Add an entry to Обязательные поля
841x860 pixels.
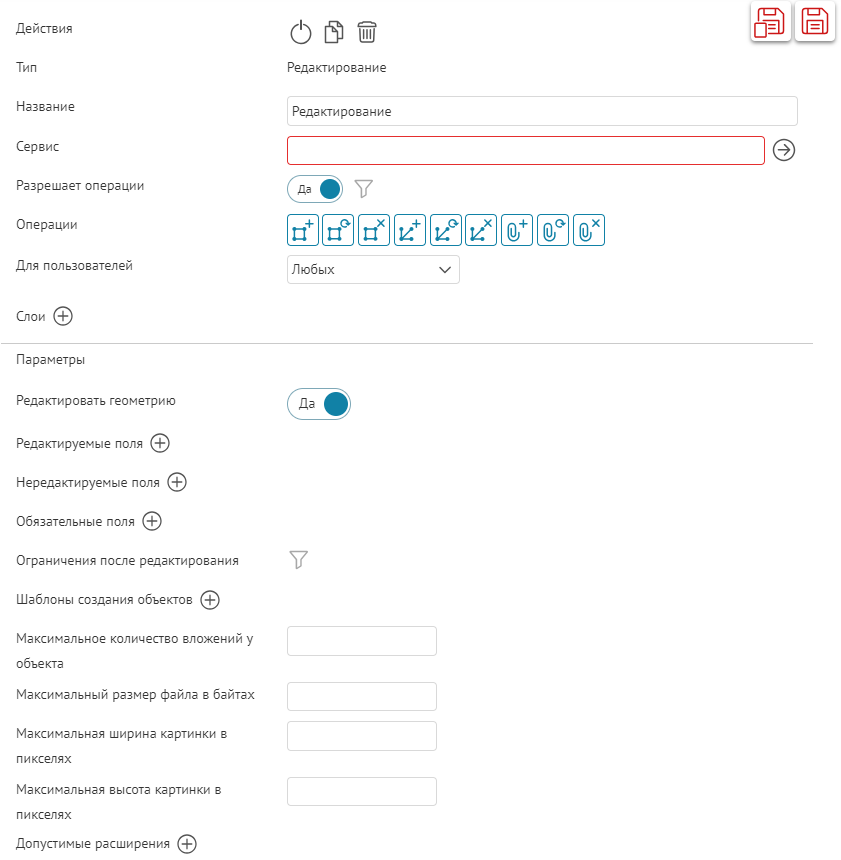[x=152, y=521]
